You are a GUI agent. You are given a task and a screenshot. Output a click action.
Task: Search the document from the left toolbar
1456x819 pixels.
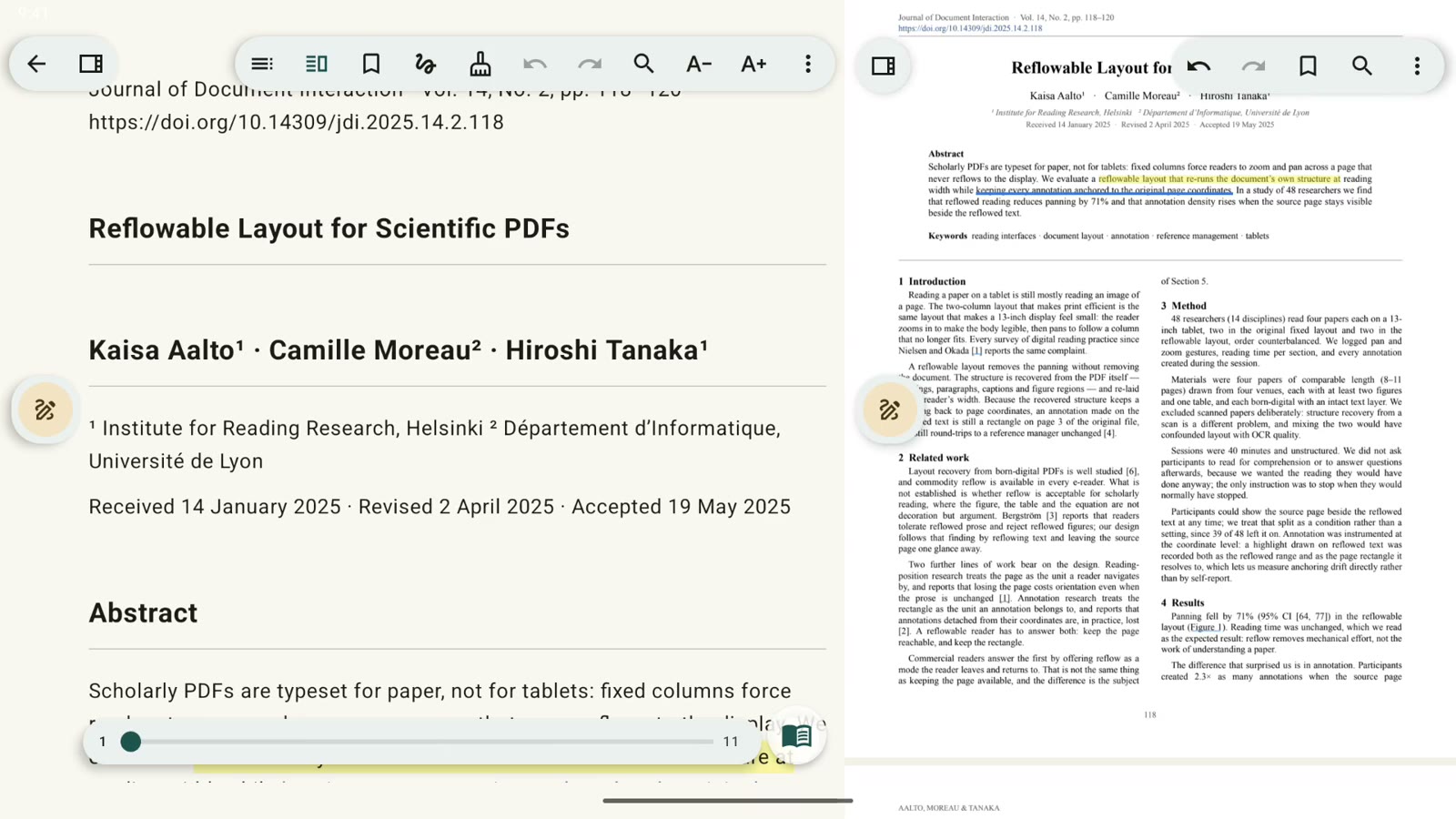click(x=644, y=64)
